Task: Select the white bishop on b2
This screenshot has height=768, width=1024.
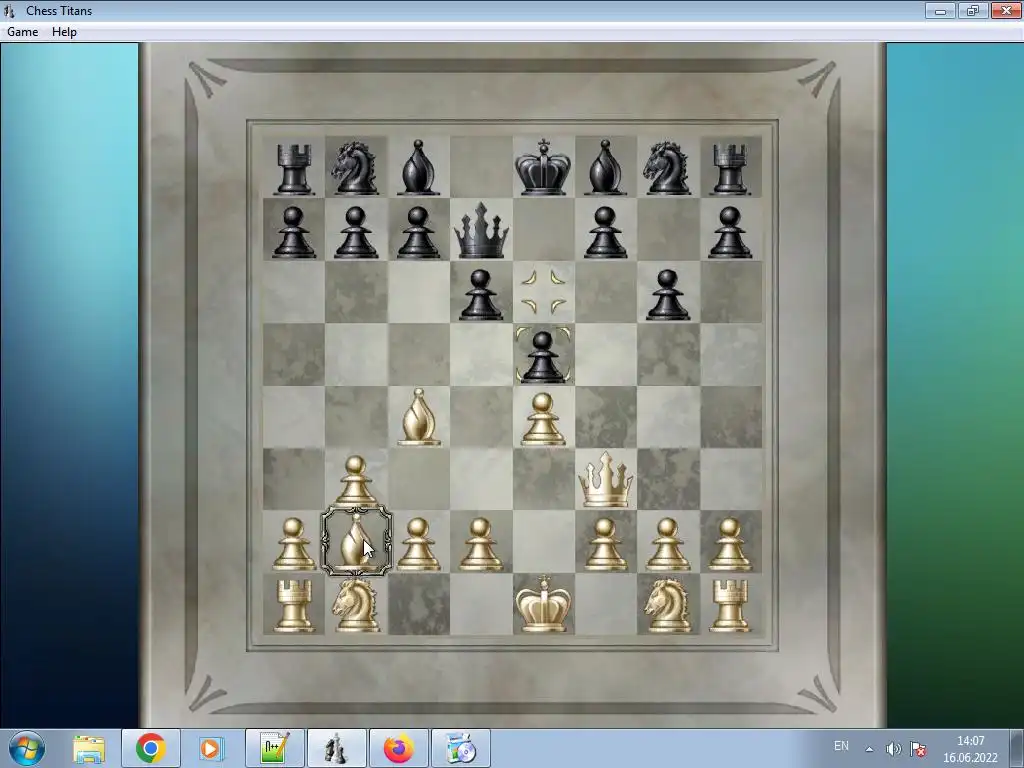Action: 356,541
